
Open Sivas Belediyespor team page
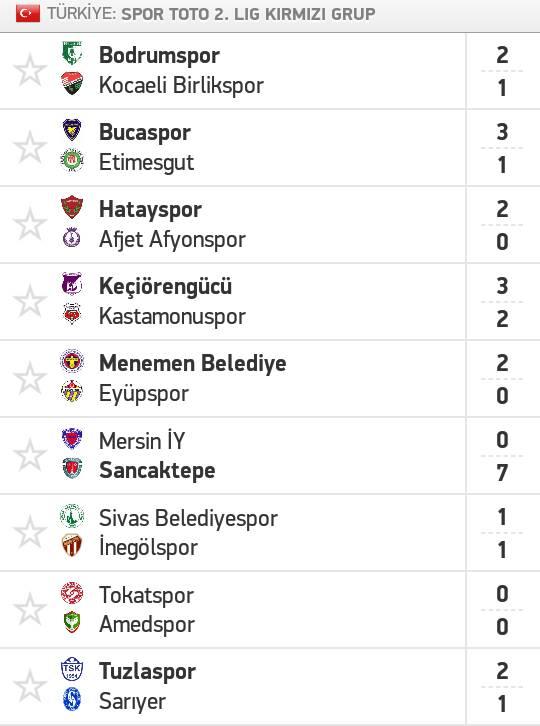click(x=188, y=518)
